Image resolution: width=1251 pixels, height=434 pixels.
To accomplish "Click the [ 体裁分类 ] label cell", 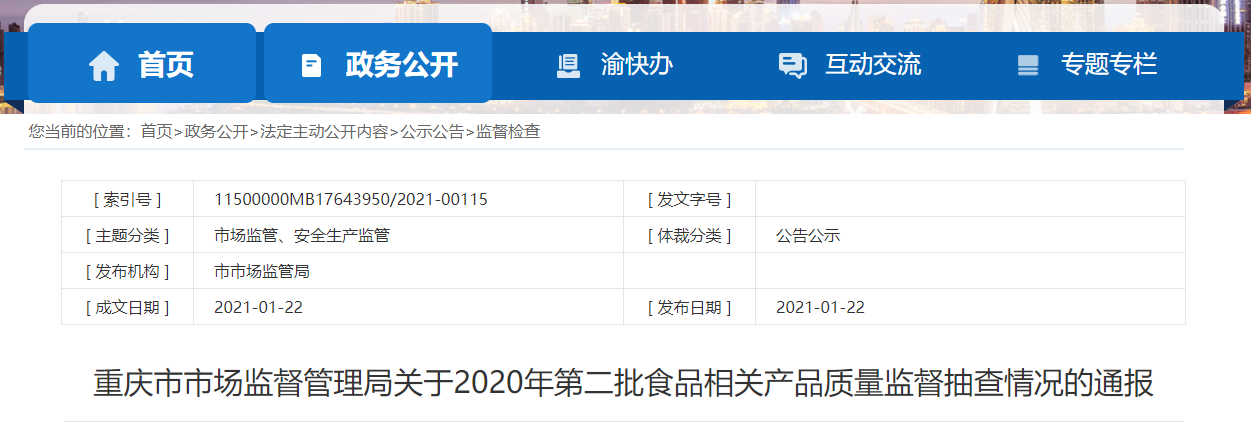I will pyautogui.click(x=689, y=235).
